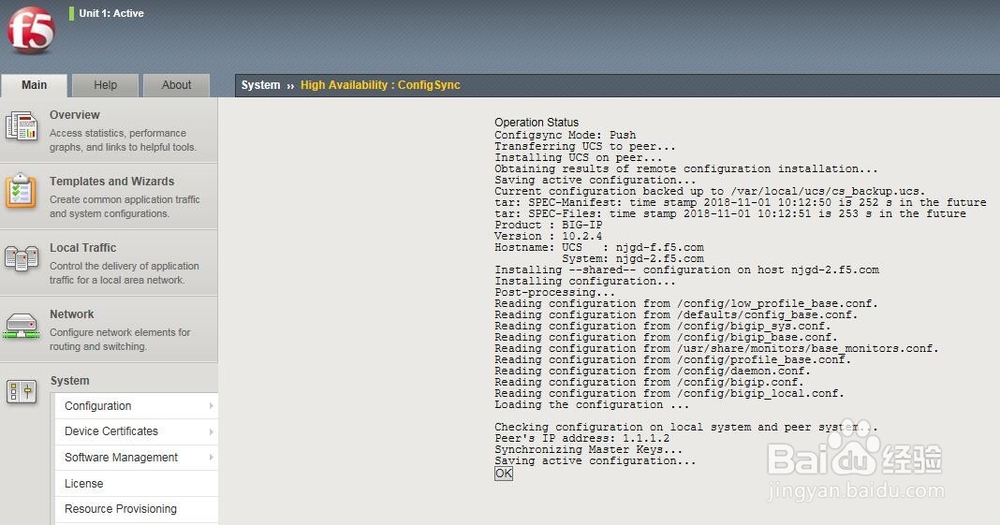1000x525 pixels.
Task: Click the F5 logo icon
Action: click(31, 30)
